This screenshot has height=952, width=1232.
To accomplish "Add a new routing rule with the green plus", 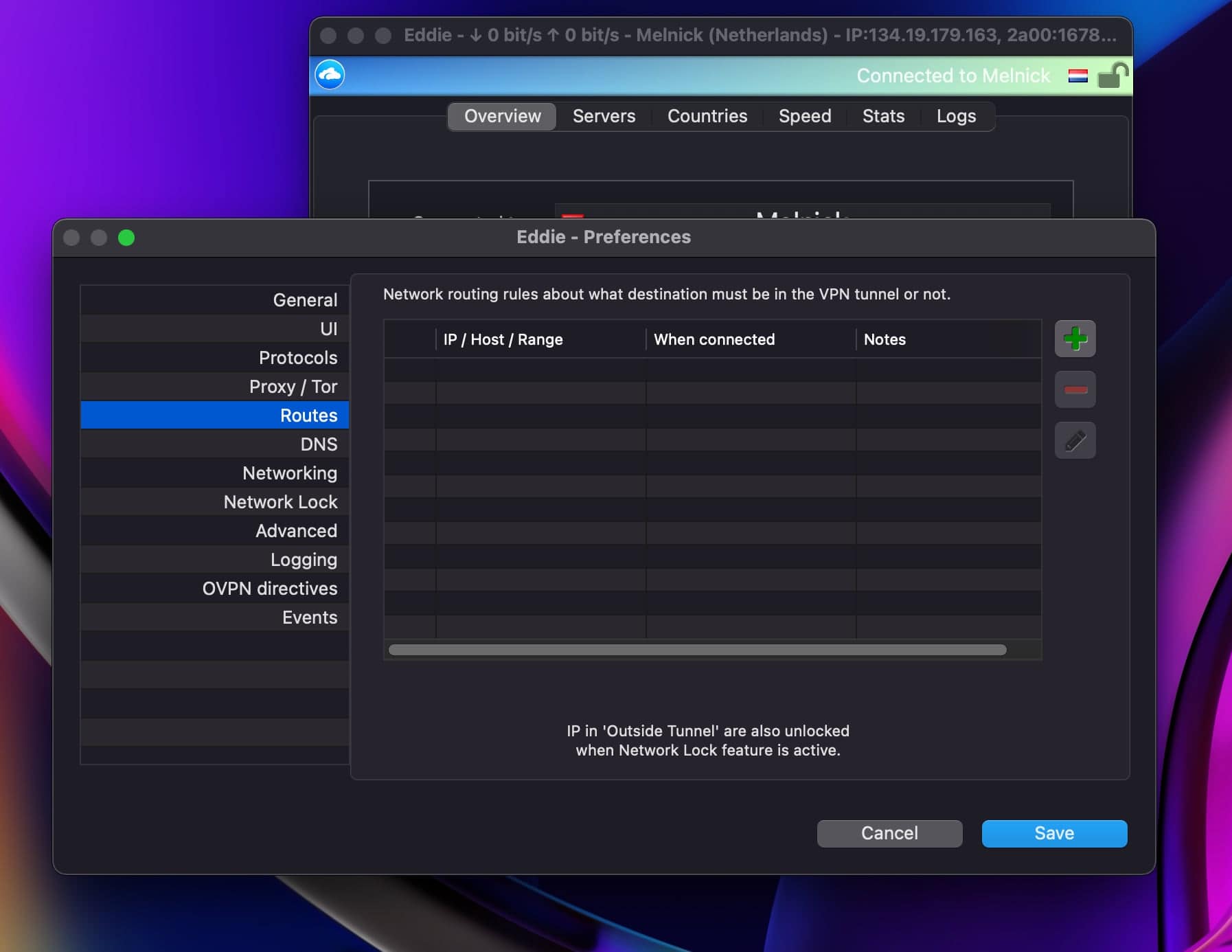I will coord(1075,338).
